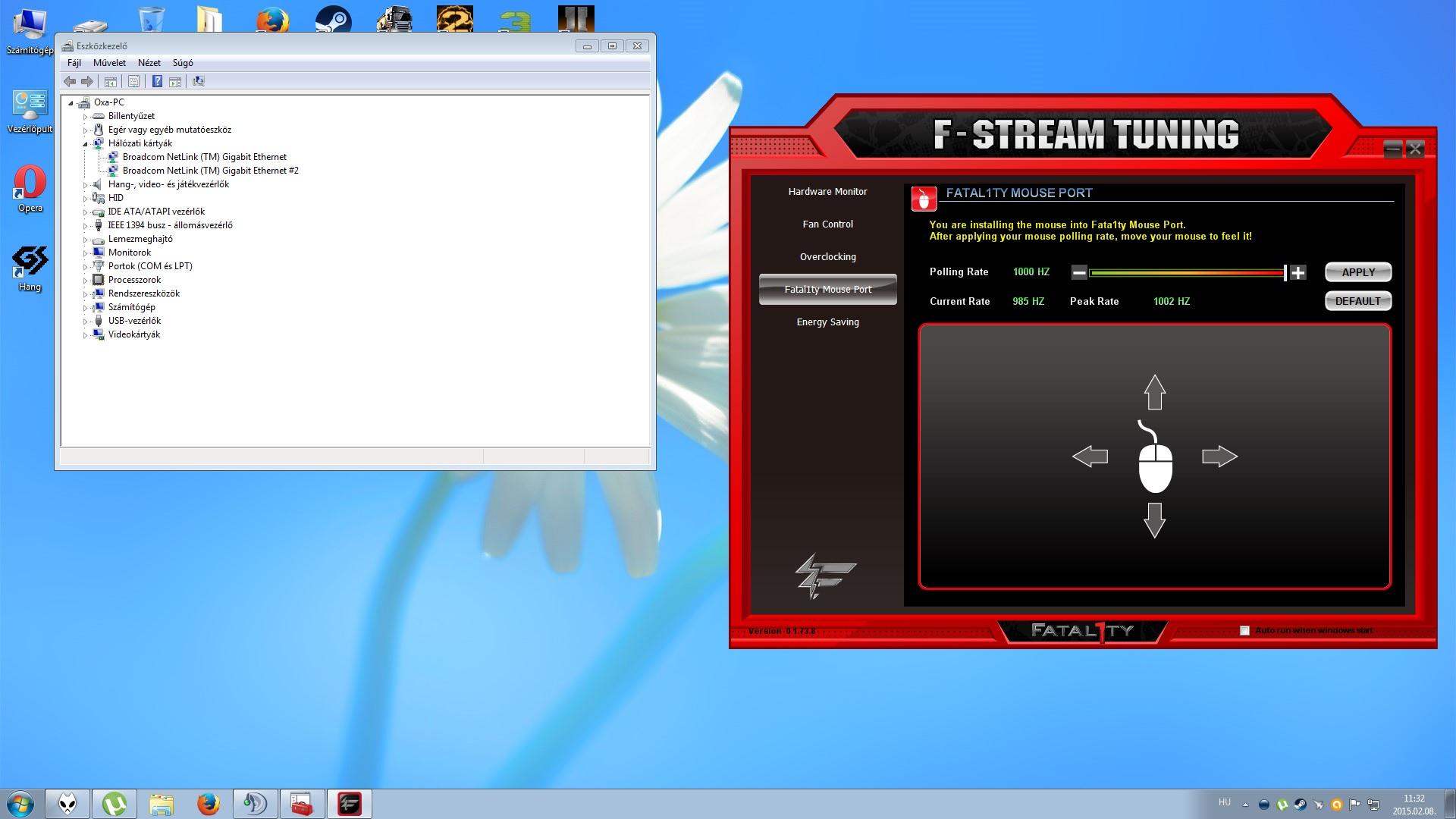1456x819 pixels.
Task: Expand the HID node
Action: [x=85, y=199]
